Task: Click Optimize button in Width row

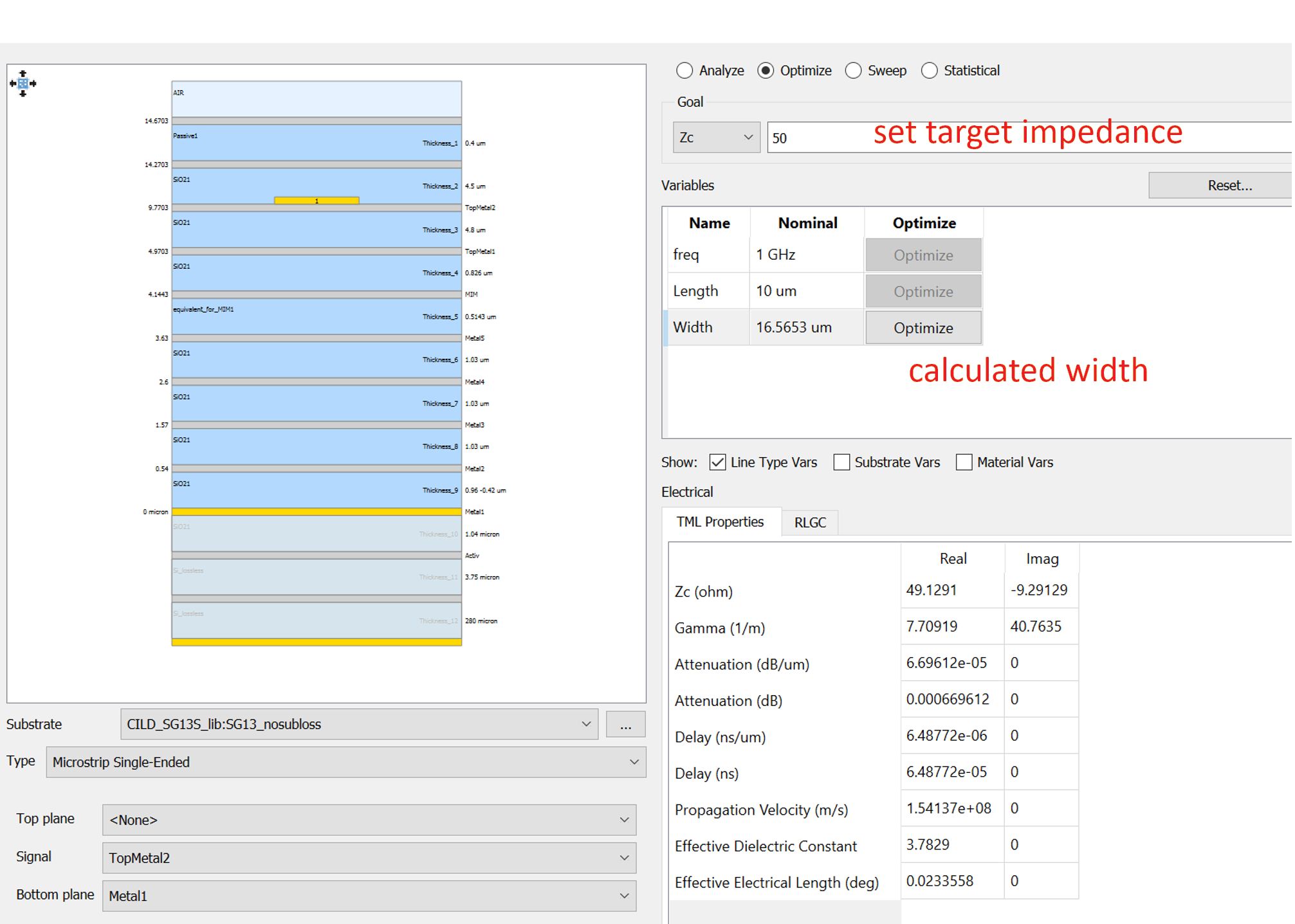Action: [923, 328]
